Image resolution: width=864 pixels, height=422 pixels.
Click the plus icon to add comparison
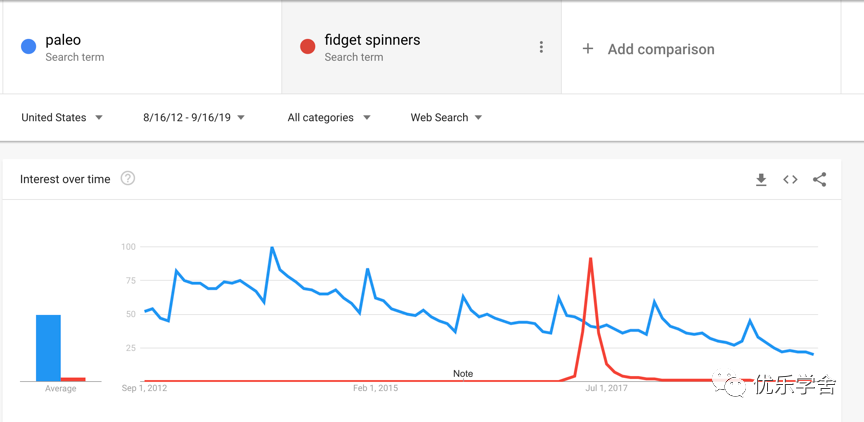(x=588, y=49)
